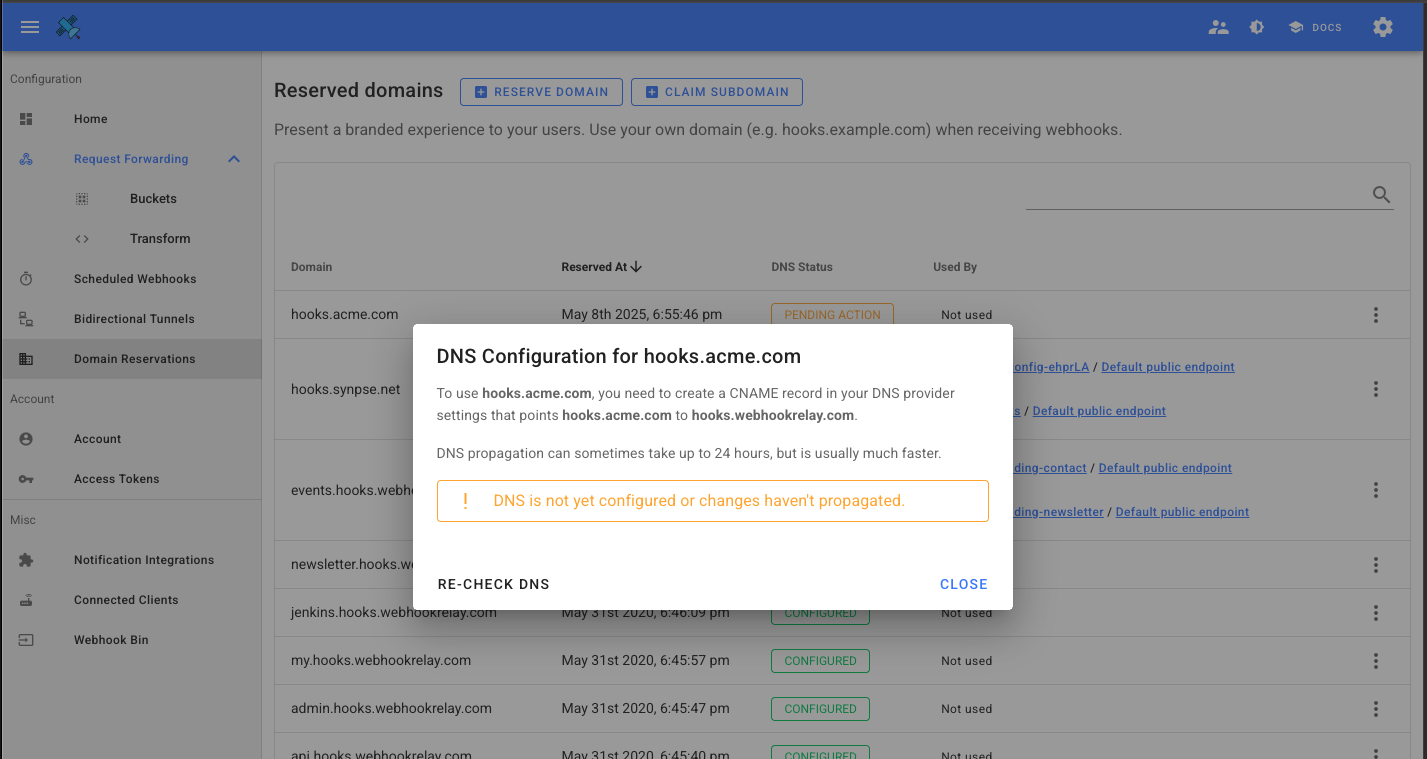Click the Reserve Domain button
Image resolution: width=1427 pixels, height=759 pixels.
click(541, 92)
